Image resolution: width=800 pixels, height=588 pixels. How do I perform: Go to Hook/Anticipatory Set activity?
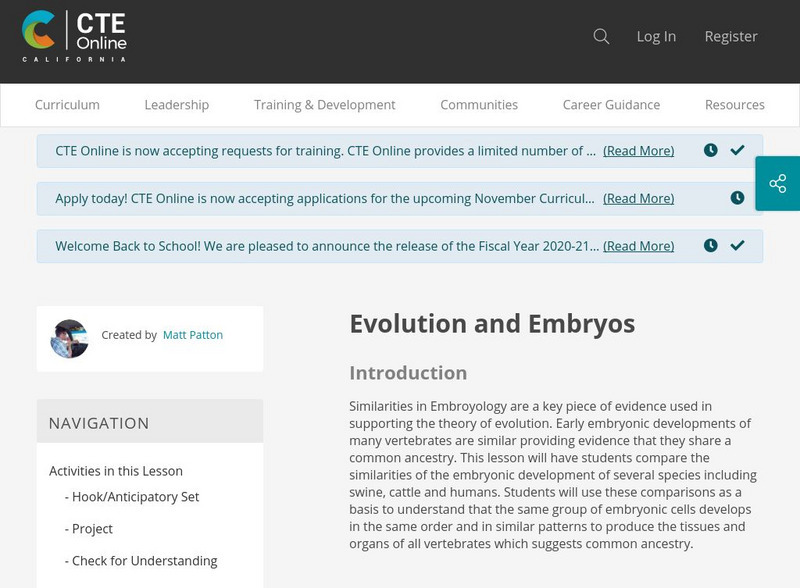click(132, 497)
